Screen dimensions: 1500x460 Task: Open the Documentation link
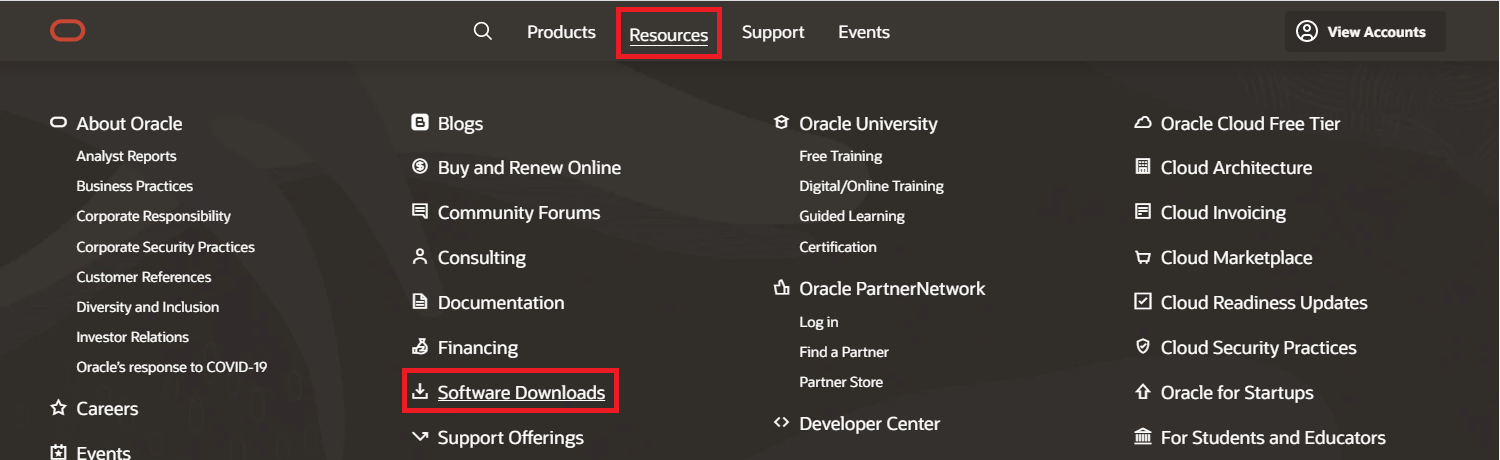[501, 303]
